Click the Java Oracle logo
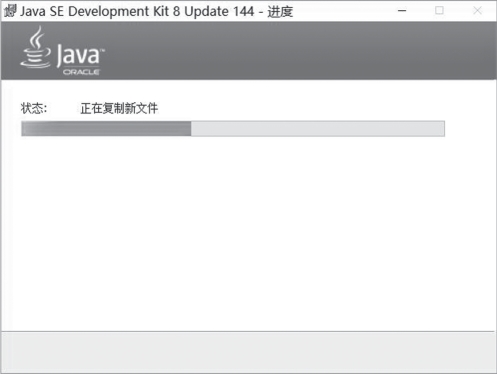The height and width of the screenshot is (374, 497). point(62,51)
